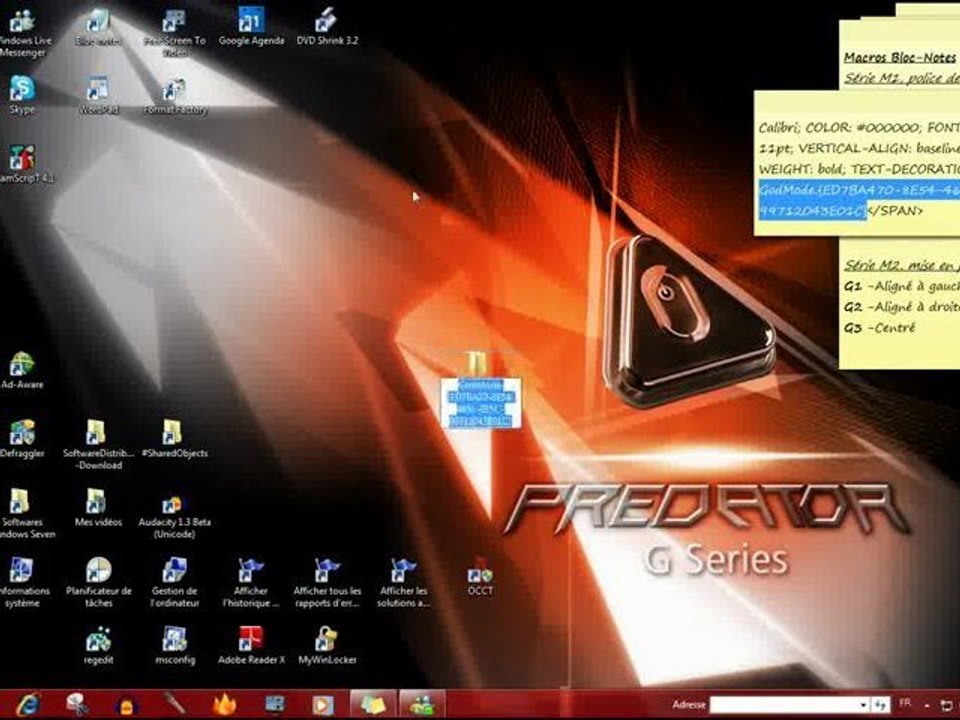960x720 pixels.
Task: Click the GodMode folder's rename text box
Action: pos(481,403)
